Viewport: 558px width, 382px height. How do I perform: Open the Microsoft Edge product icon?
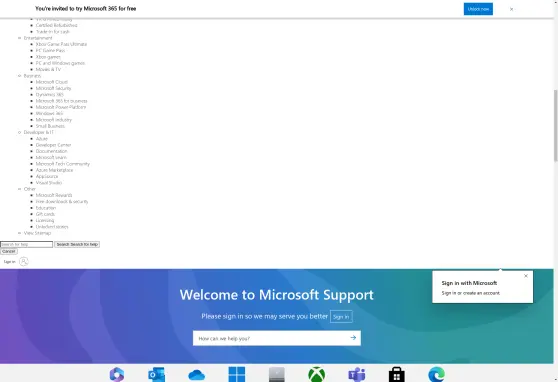[x=437, y=375]
